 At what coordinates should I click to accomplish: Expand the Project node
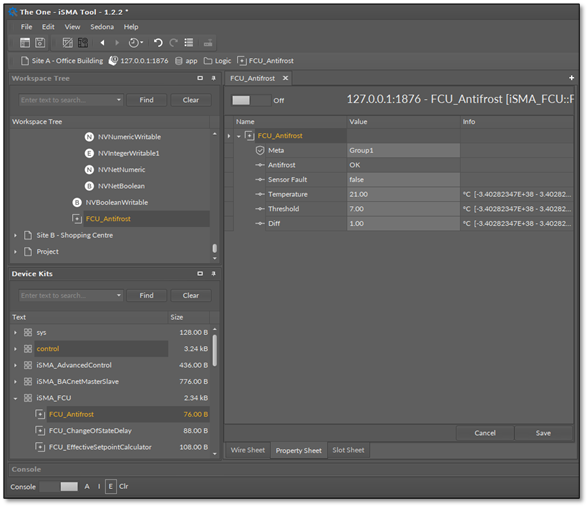(x=15, y=252)
